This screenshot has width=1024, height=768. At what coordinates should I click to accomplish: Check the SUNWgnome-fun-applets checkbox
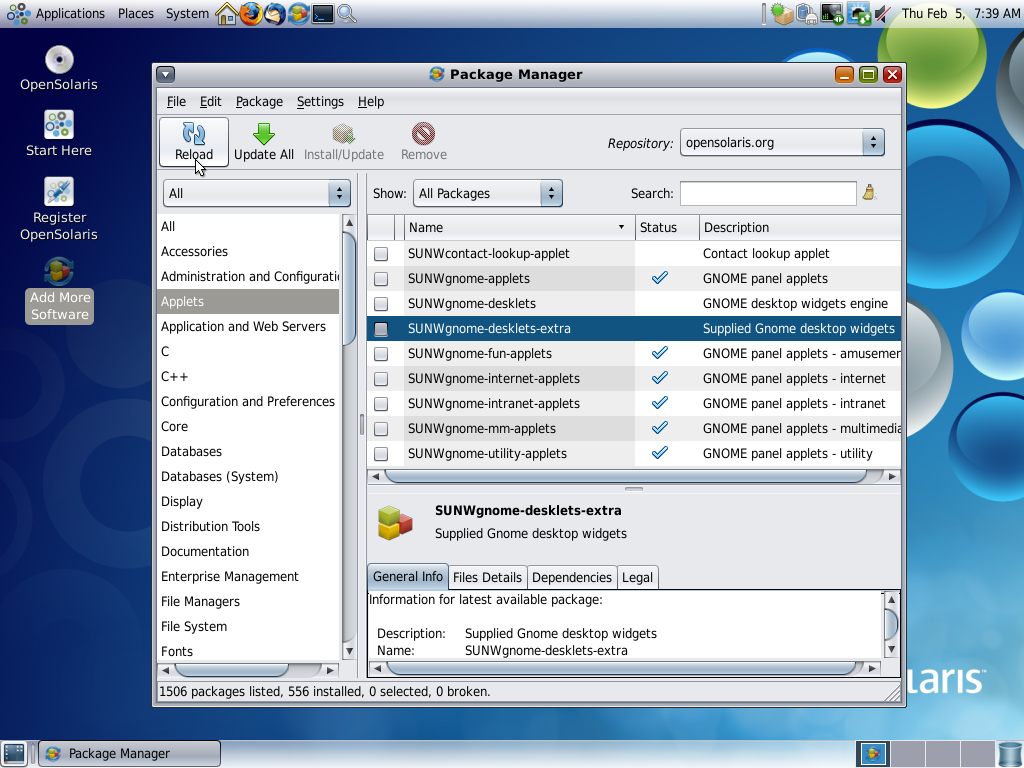tap(381, 354)
